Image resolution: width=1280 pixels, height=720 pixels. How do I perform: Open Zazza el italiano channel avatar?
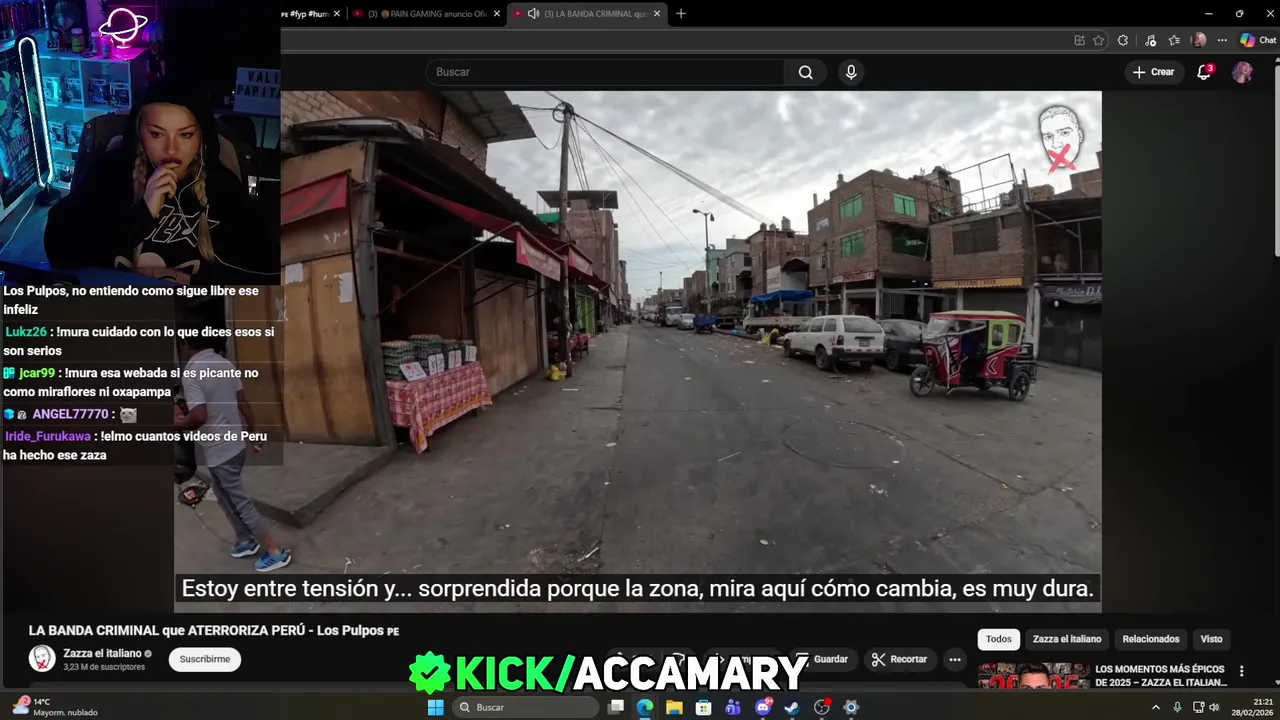point(42,658)
